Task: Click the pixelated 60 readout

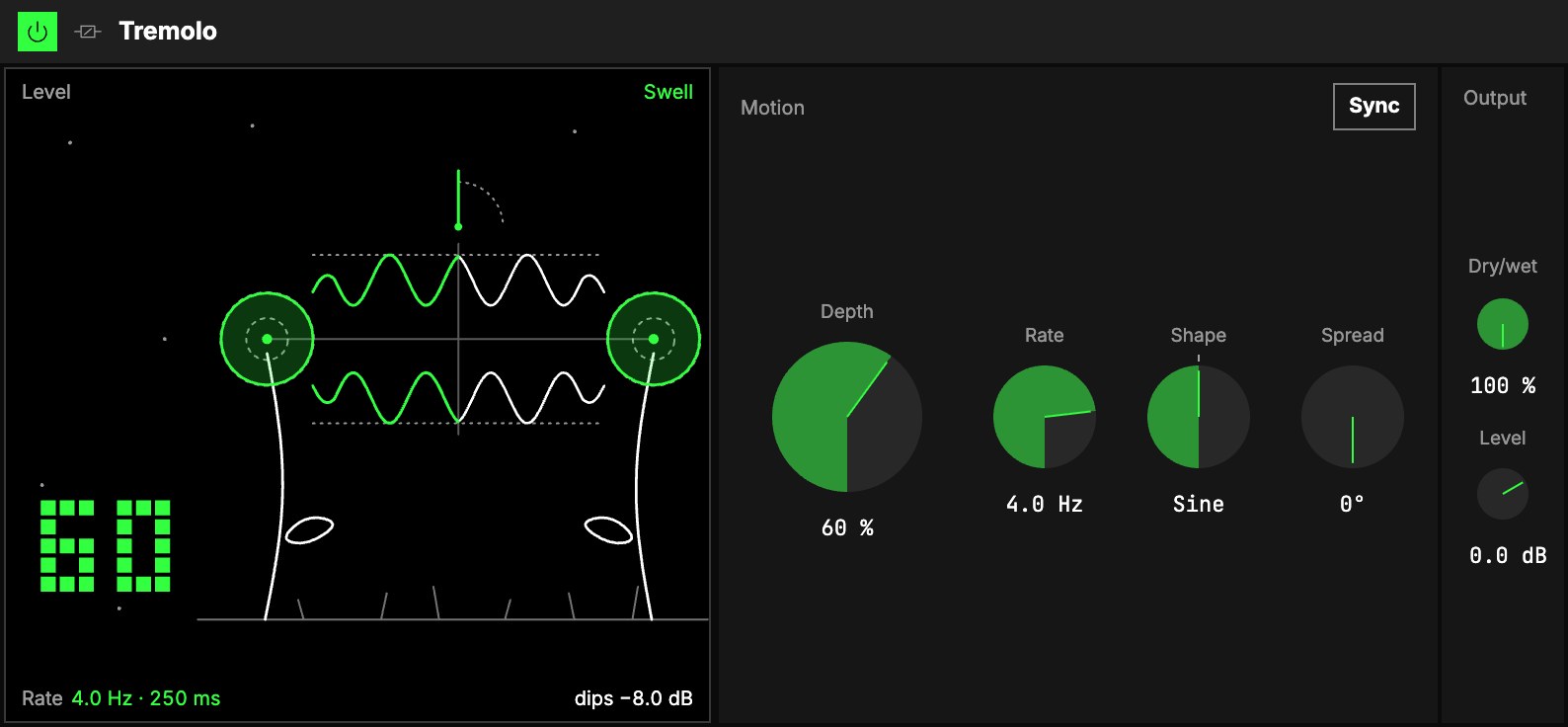Action: click(x=106, y=545)
